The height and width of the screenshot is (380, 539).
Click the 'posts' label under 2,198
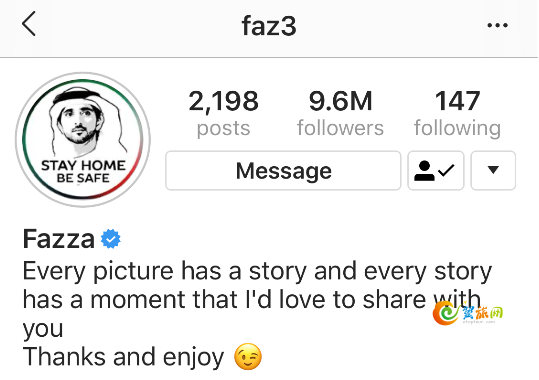[x=223, y=129]
